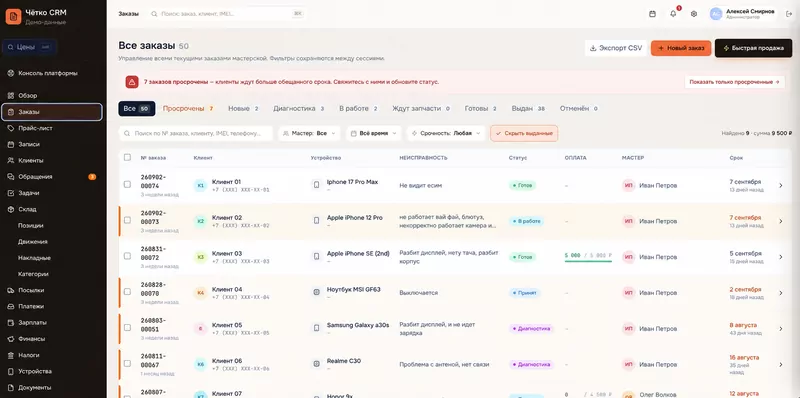Click the order search field by № заказа
800x398 pixels.
[x=196, y=133]
